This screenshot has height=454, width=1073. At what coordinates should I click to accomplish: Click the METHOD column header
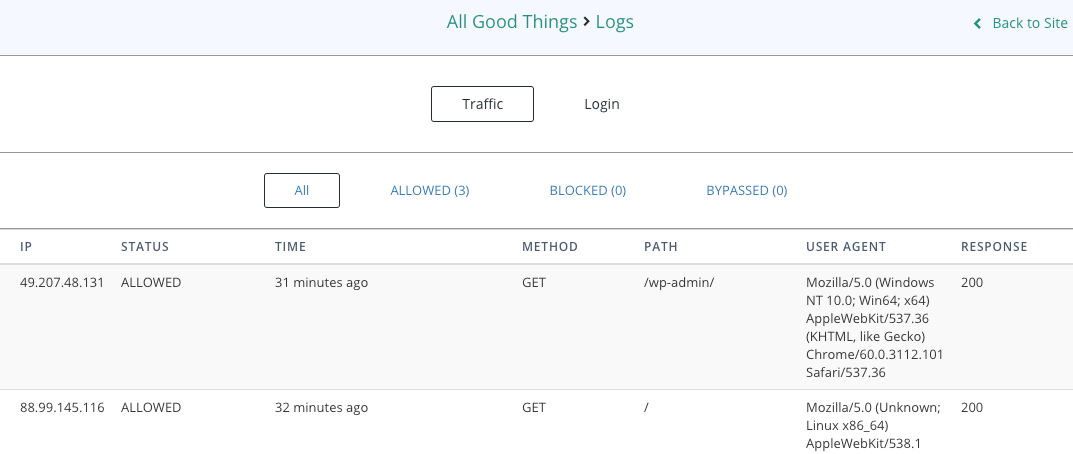point(550,247)
